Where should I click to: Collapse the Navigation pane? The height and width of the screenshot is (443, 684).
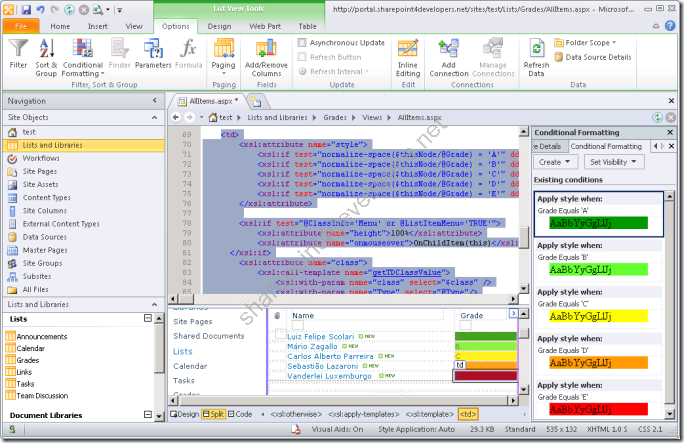[154, 101]
